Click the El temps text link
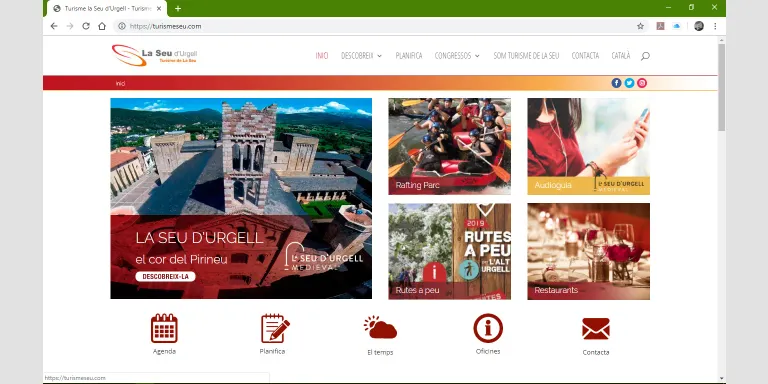Screen dimensions: 768x384 (x=380, y=352)
